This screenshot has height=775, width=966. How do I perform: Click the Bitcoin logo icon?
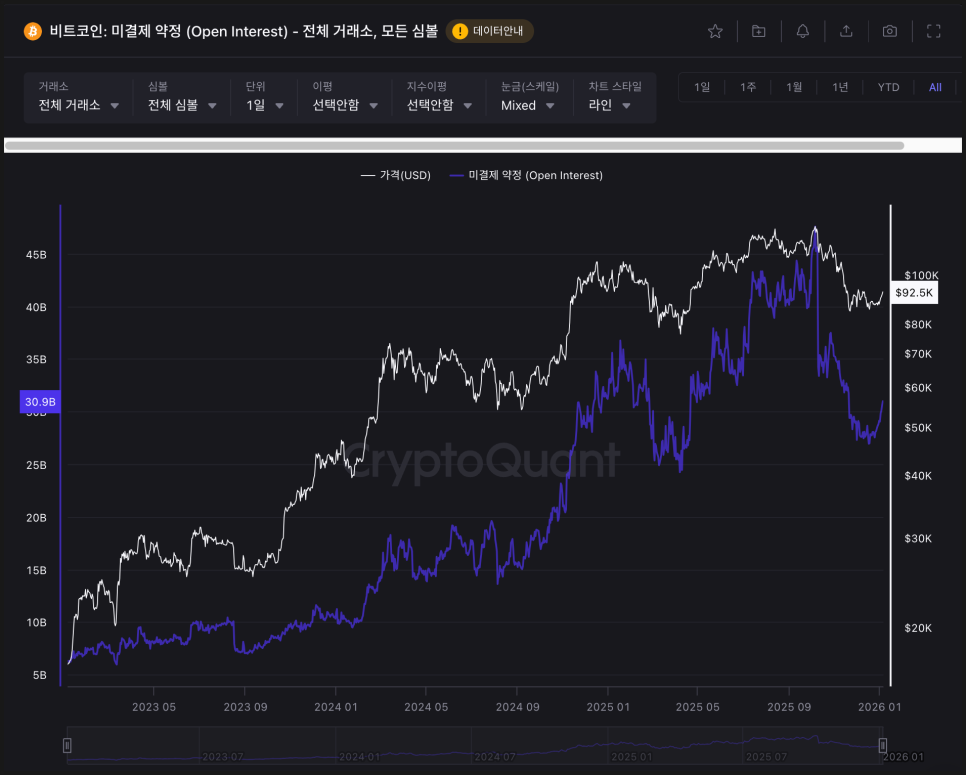click(33, 31)
